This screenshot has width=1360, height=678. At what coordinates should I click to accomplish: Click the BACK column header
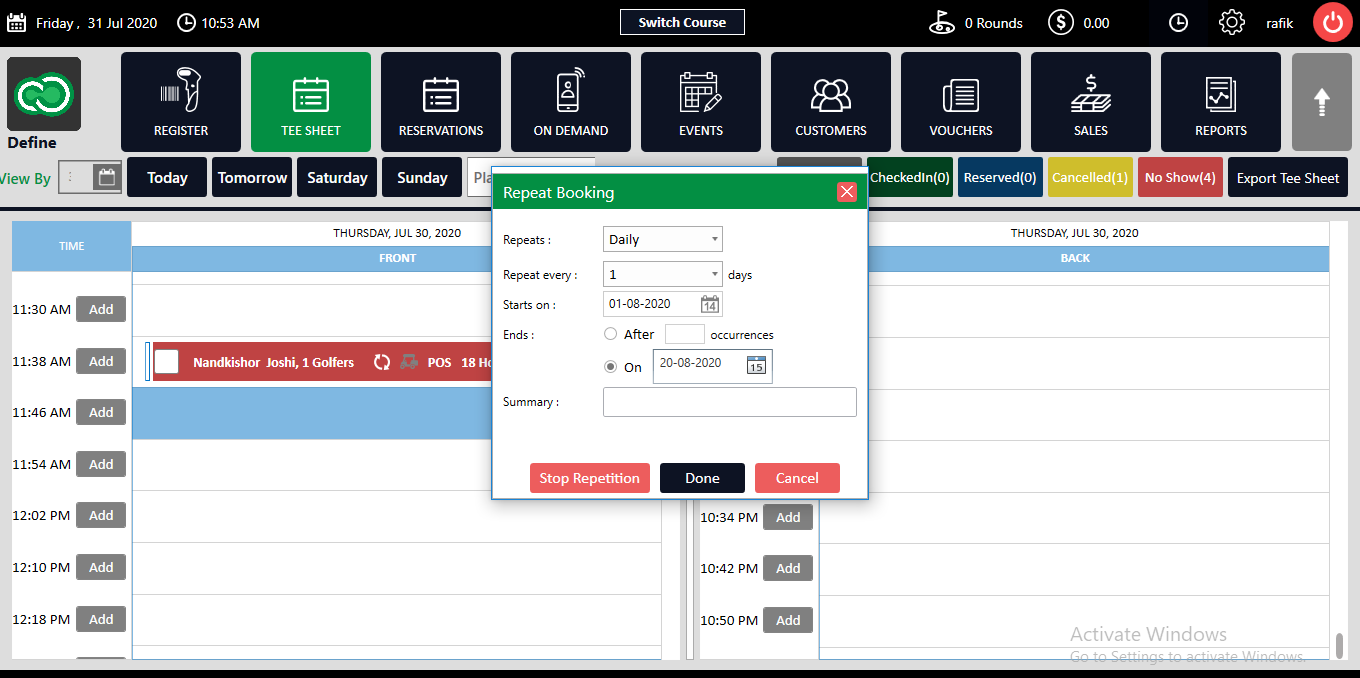pyautogui.click(x=1075, y=258)
